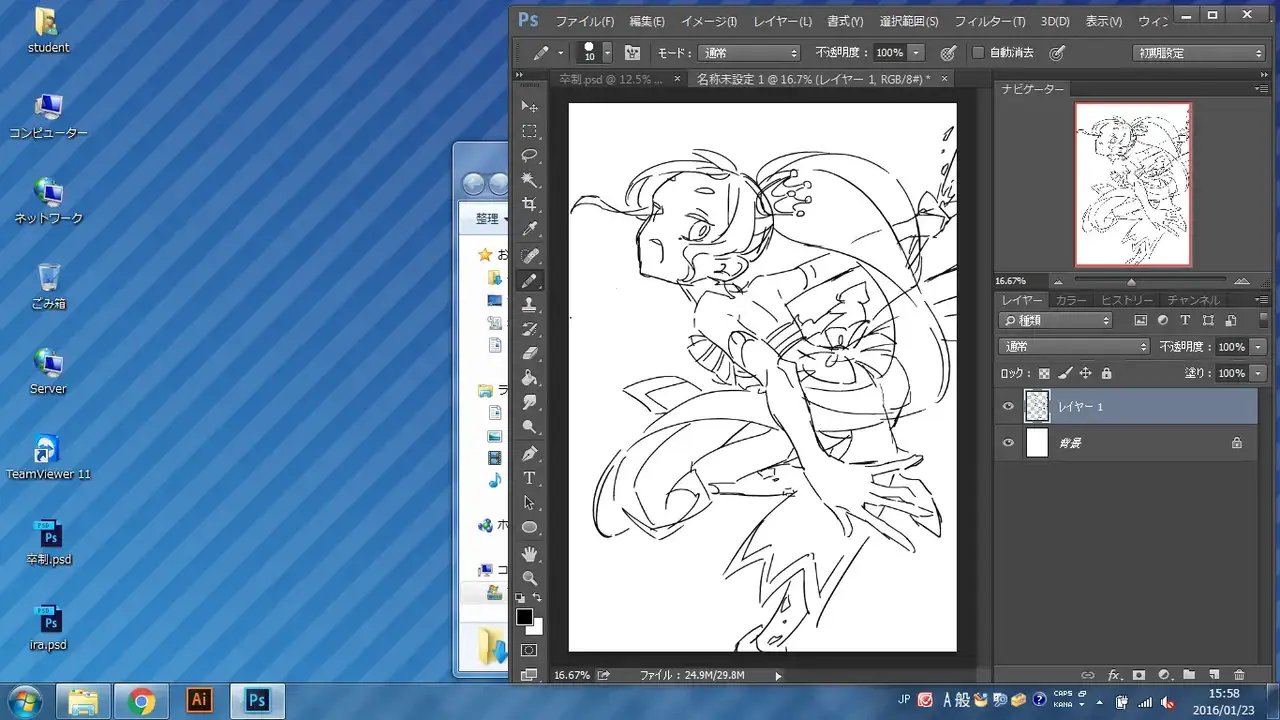This screenshot has height=720, width=1280.
Task: Choose the Paint Bucket tool
Action: tap(530, 378)
